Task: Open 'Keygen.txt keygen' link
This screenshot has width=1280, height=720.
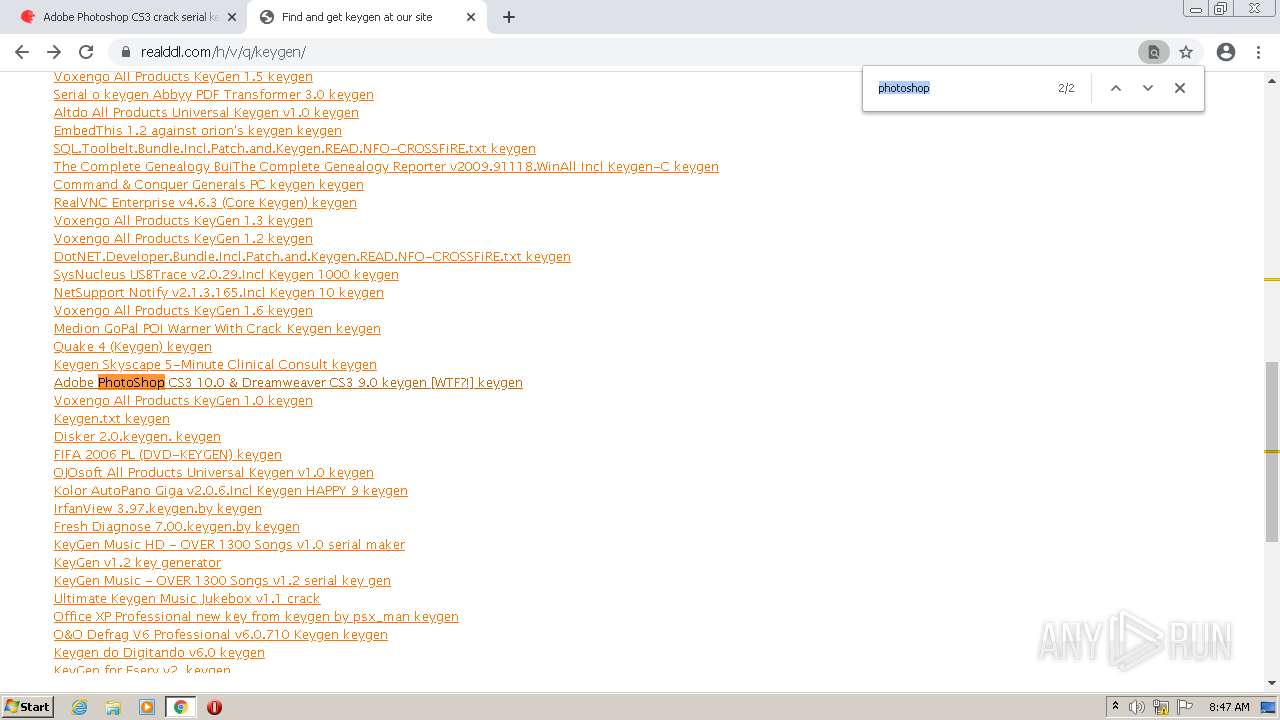Action: [112, 419]
